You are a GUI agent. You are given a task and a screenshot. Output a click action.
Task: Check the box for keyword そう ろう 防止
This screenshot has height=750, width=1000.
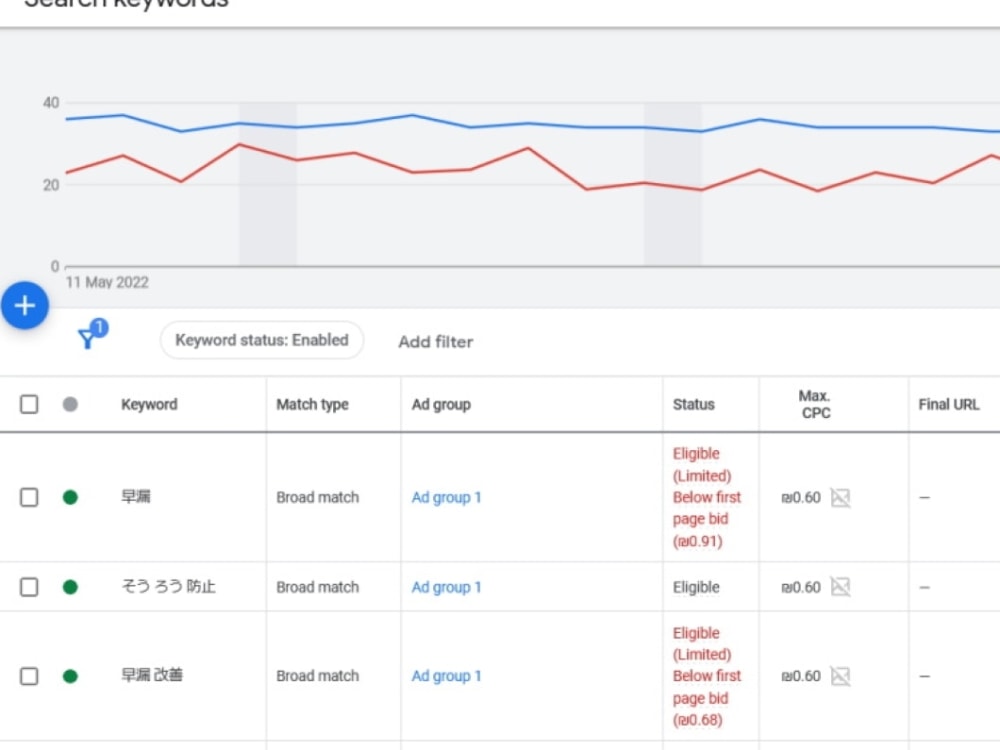coord(29,587)
